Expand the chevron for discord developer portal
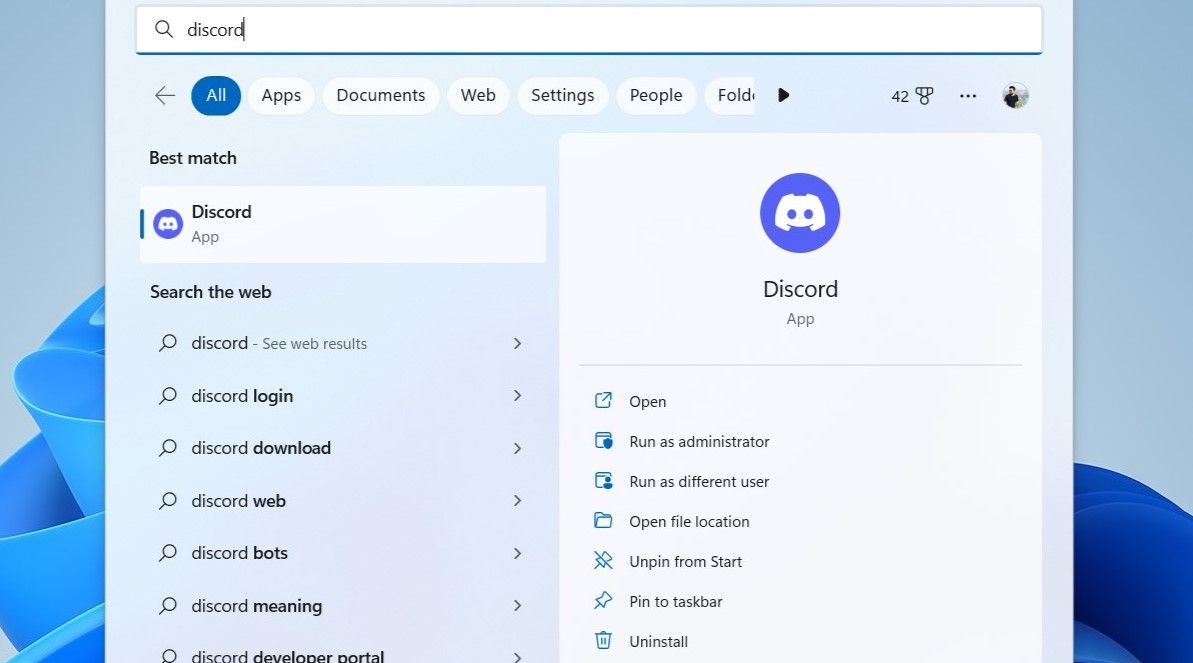This screenshot has height=663, width=1193. coord(517,657)
